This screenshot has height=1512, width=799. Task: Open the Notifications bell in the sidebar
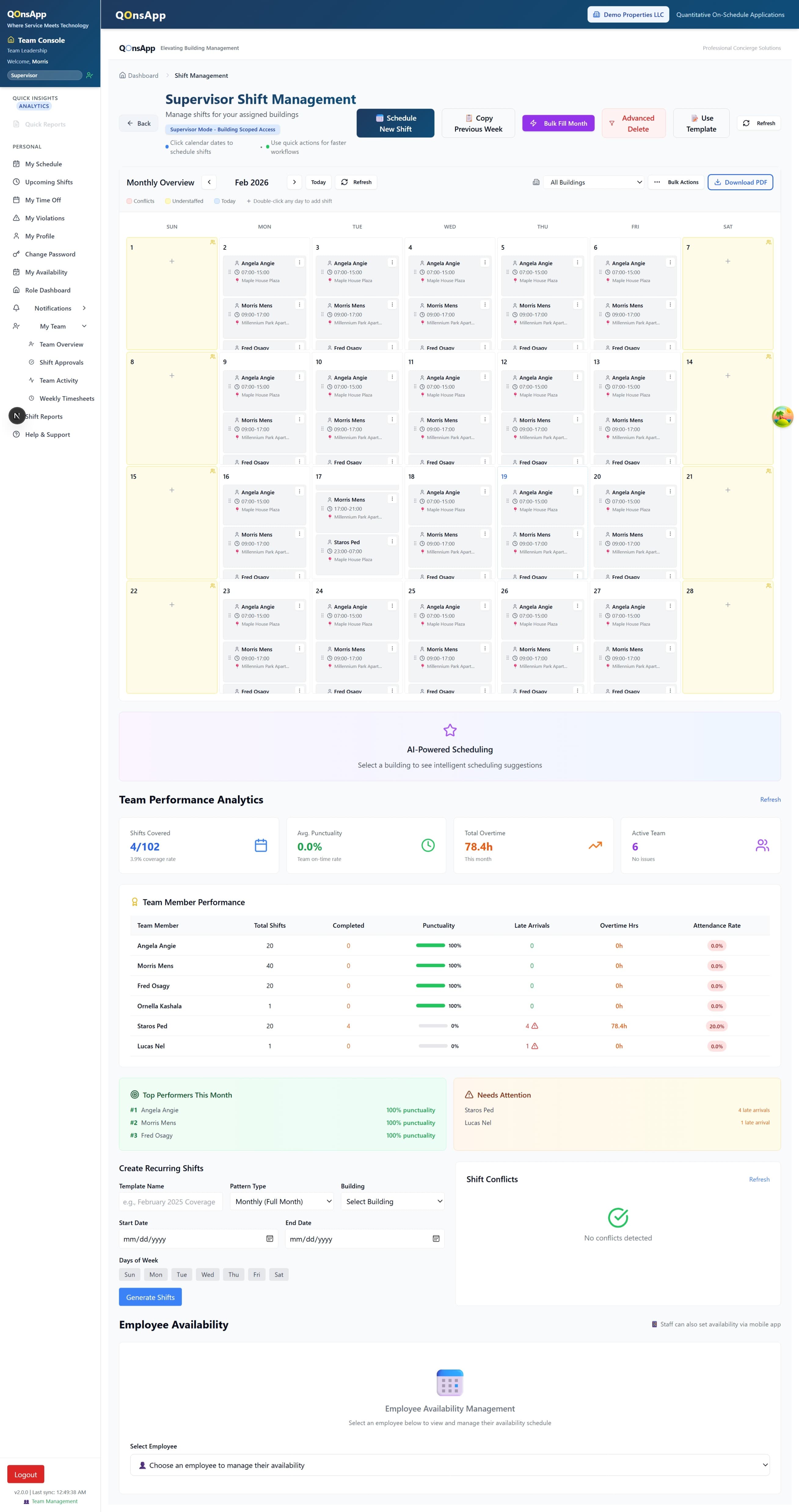click(16, 308)
